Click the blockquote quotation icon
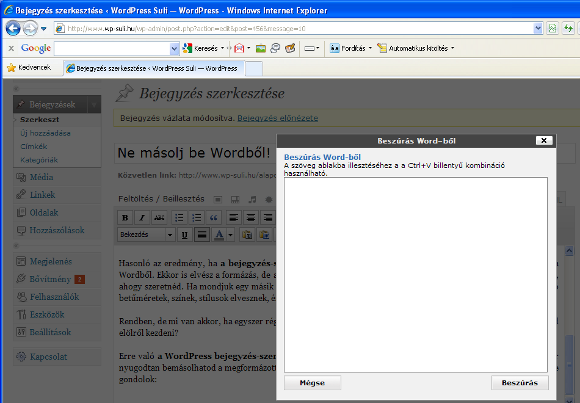 [213, 218]
